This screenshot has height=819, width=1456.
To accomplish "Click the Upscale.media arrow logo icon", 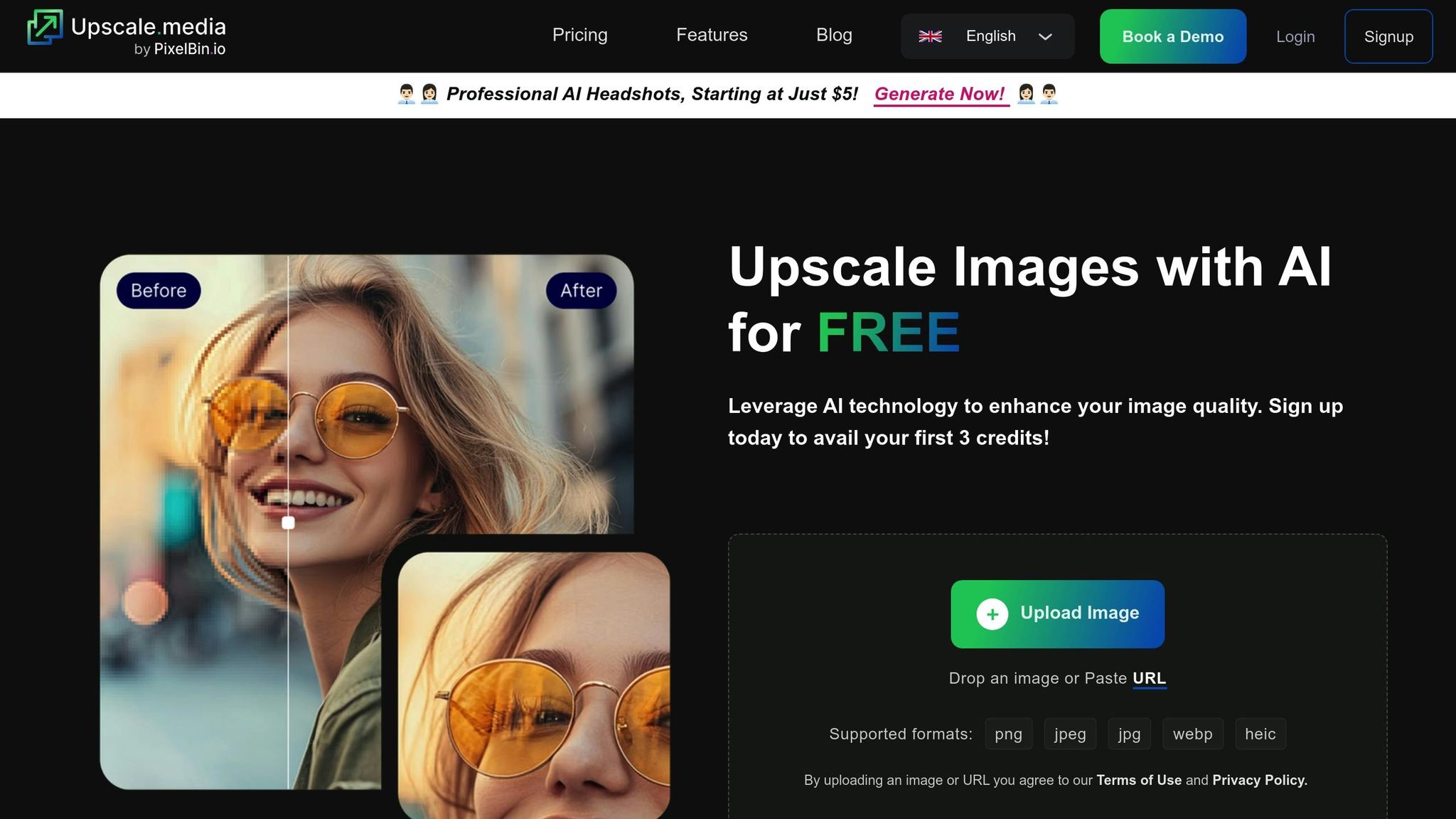I will (x=45, y=27).
